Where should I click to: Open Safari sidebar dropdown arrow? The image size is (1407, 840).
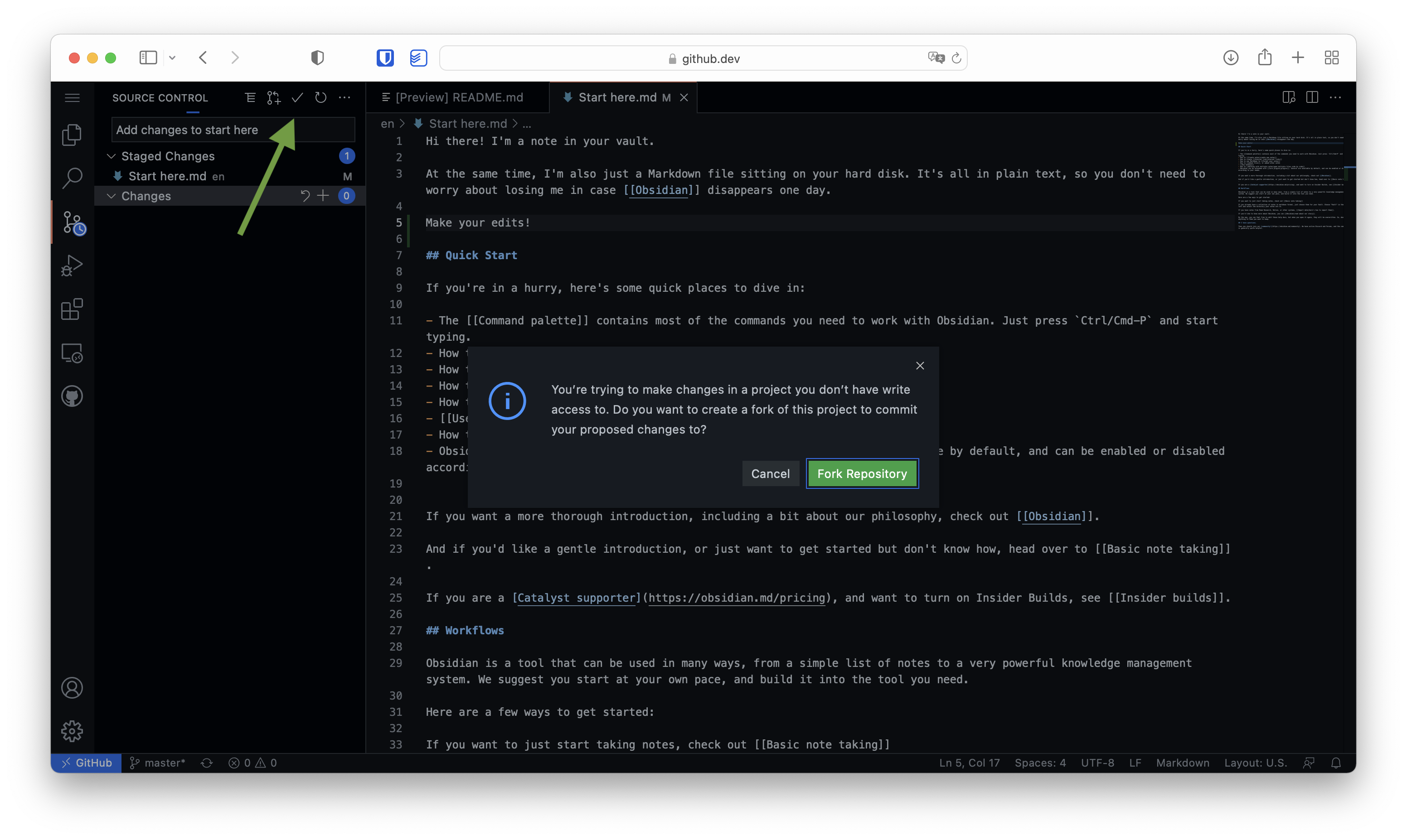pyautogui.click(x=172, y=58)
